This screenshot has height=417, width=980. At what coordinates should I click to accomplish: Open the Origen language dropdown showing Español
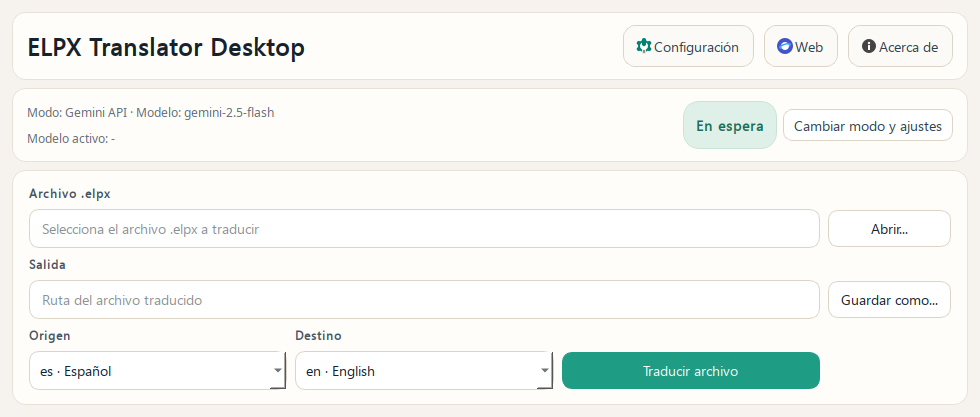click(150, 371)
